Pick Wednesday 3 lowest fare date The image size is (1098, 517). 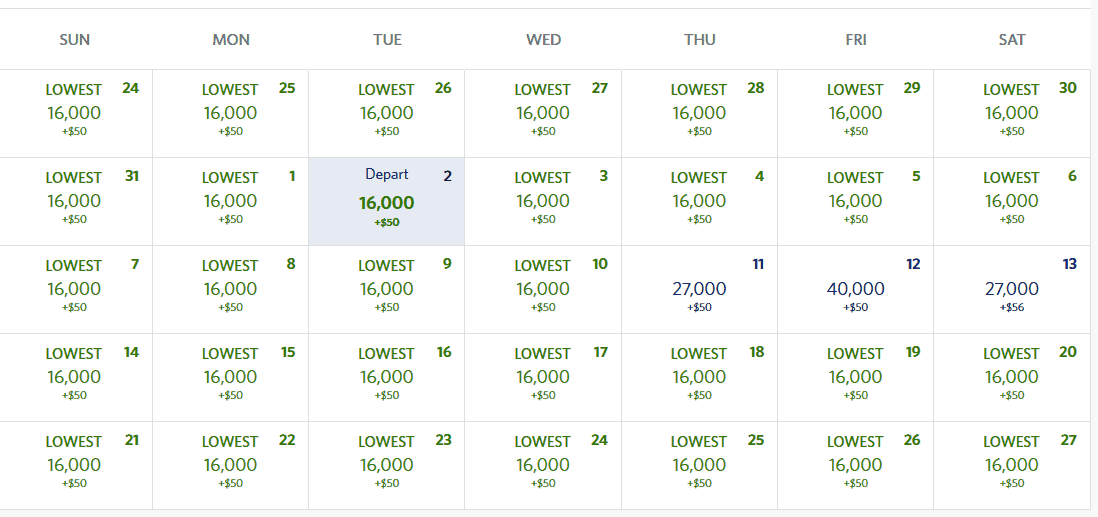pyautogui.click(x=543, y=202)
